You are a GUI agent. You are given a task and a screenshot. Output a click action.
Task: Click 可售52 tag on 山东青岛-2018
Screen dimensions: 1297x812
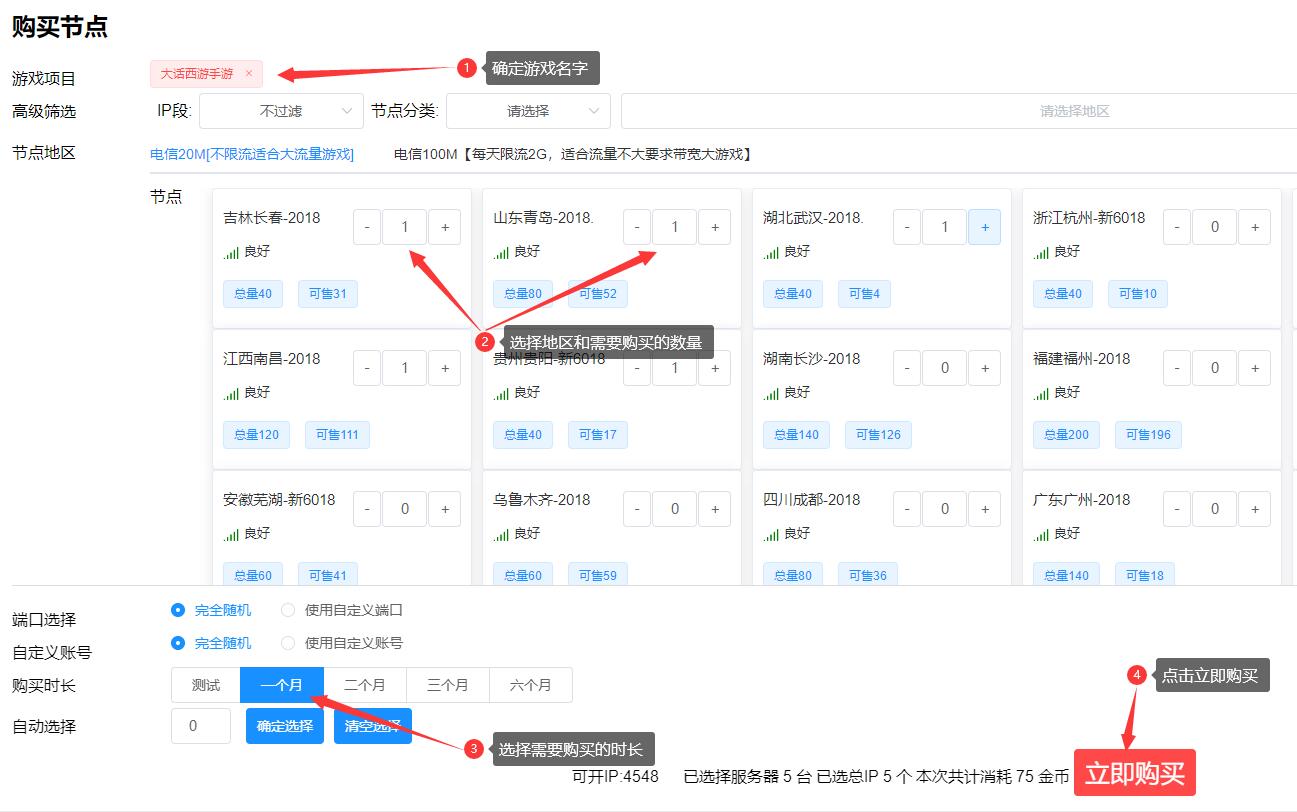point(598,293)
